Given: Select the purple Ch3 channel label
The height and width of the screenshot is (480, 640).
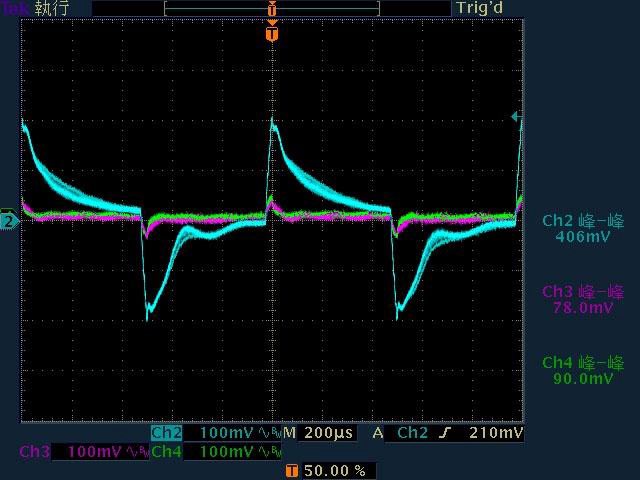Looking at the screenshot, I should click(34, 452).
